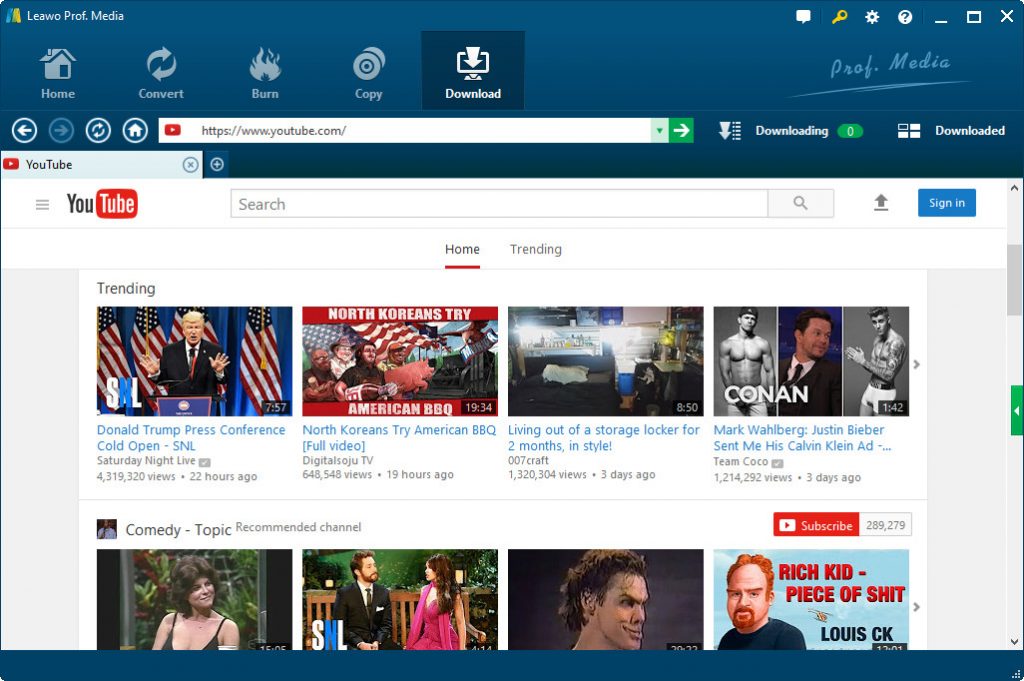Open the registration key icon

pos(839,16)
